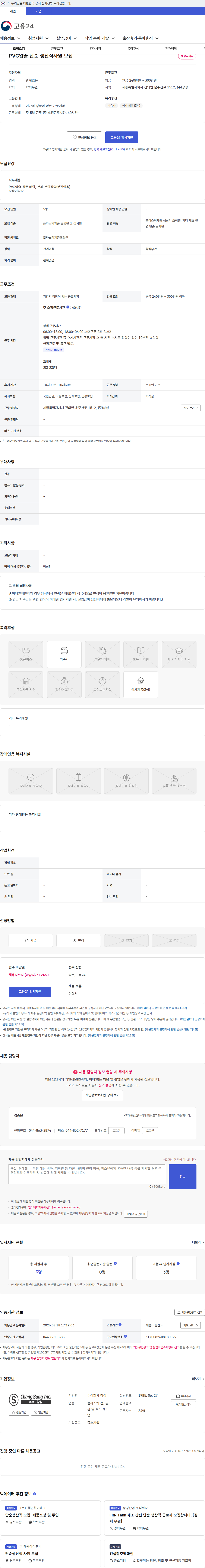Click the question message text area
The image size is (205, 1568).
tap(87, 1174)
